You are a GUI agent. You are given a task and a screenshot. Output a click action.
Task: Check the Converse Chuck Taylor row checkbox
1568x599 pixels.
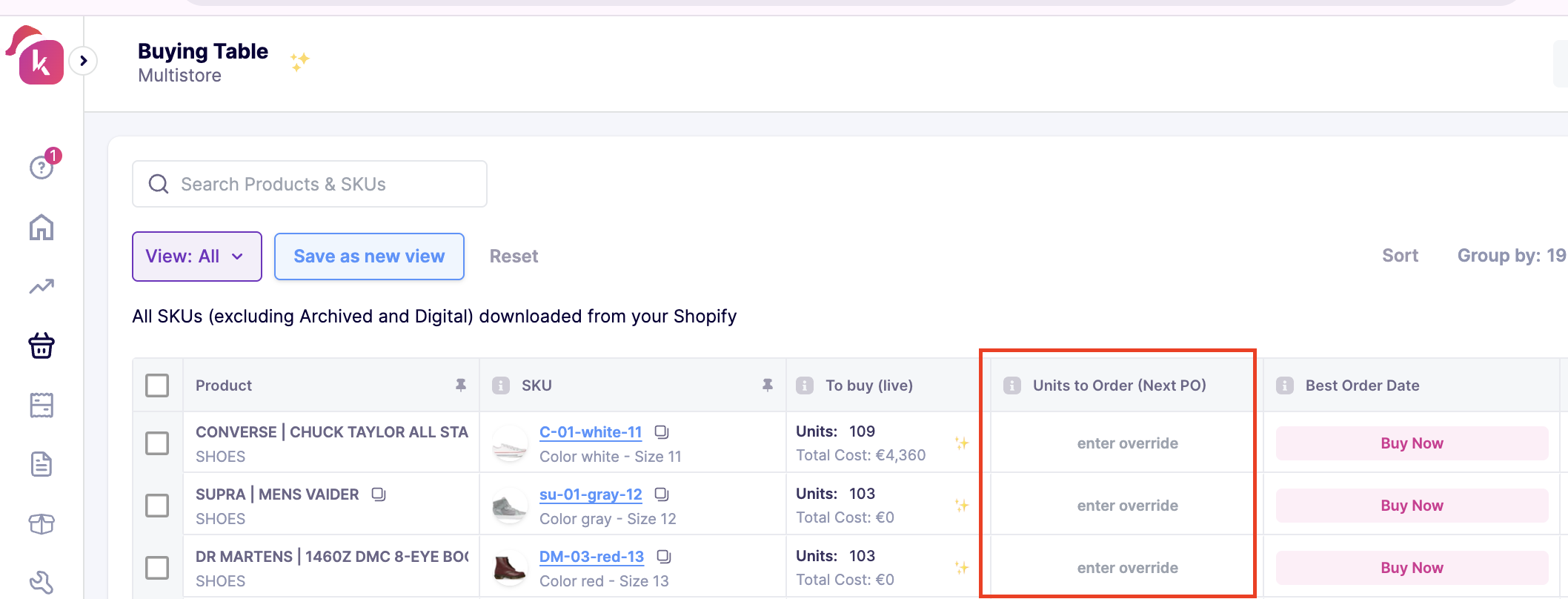(x=157, y=443)
